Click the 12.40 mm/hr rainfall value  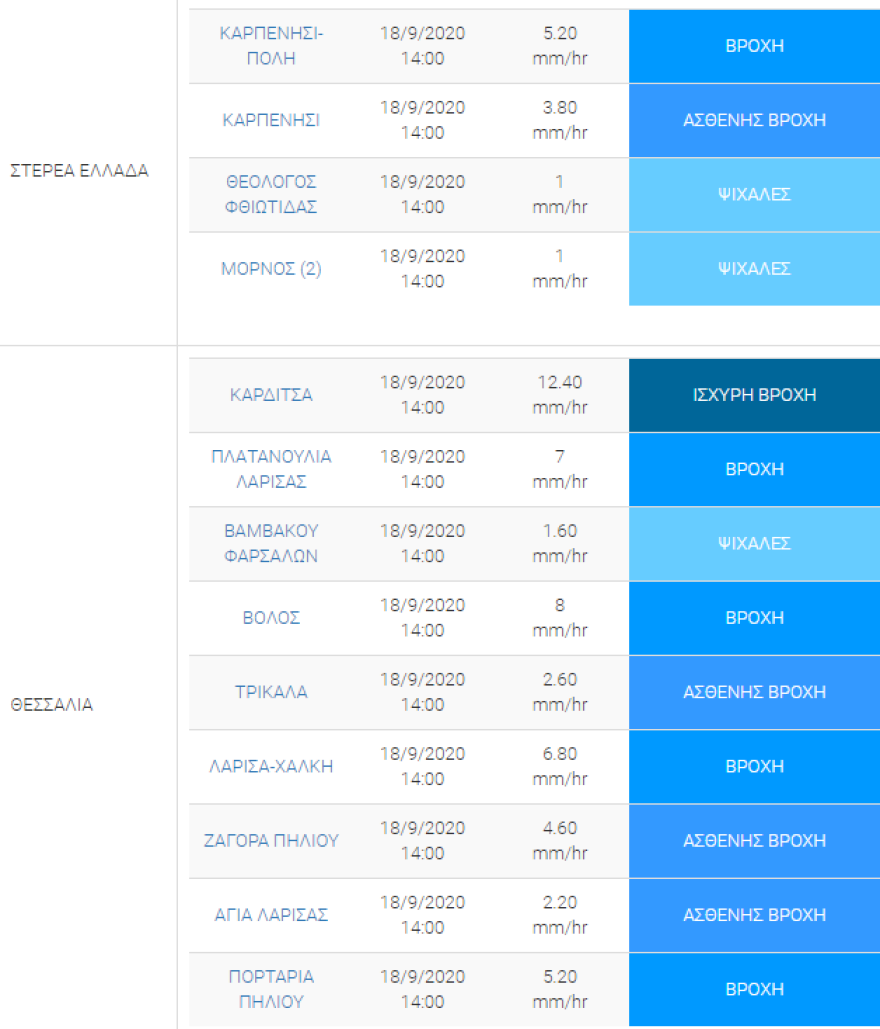coord(559,395)
